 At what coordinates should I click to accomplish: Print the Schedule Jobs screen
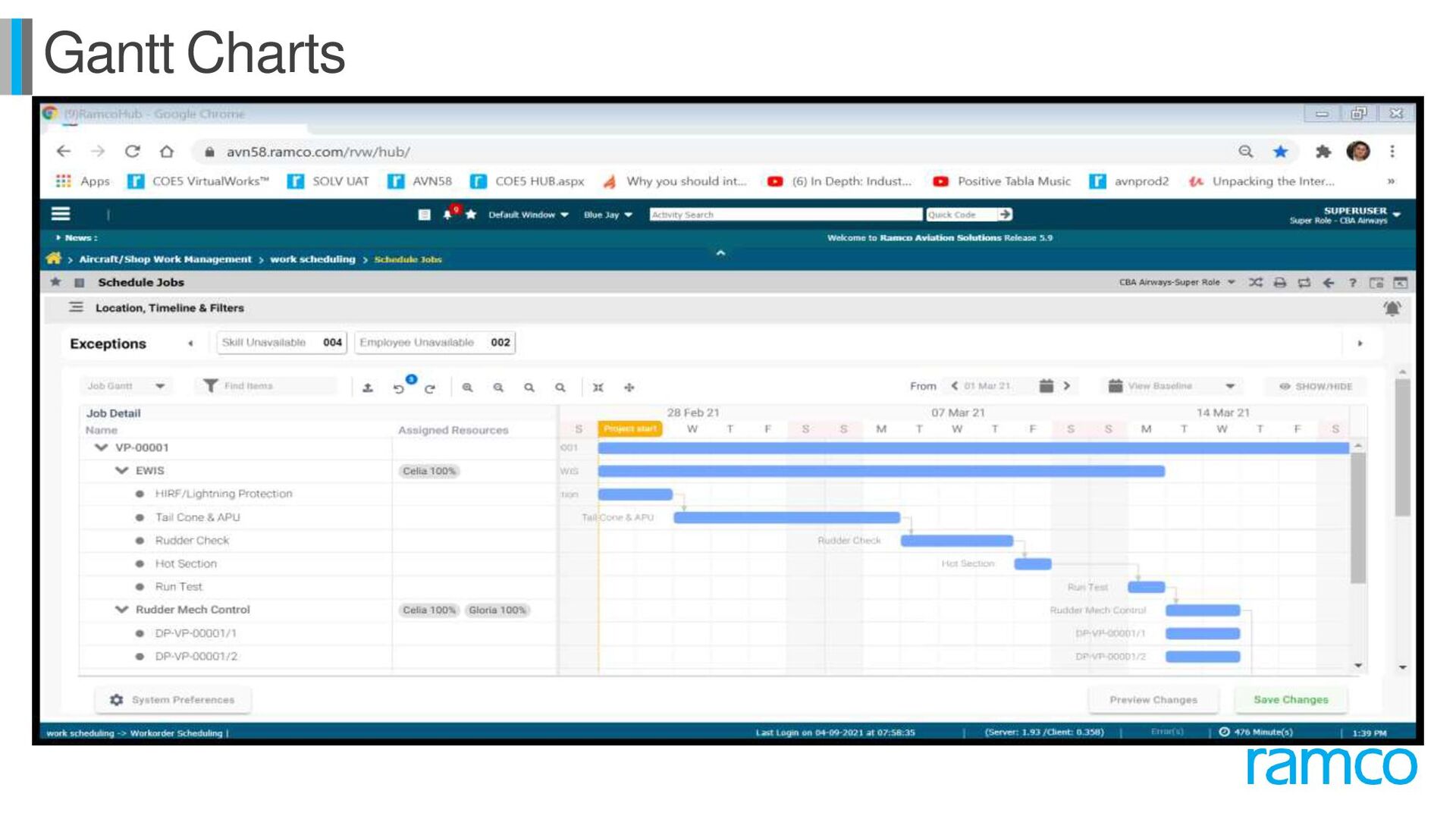click(1280, 282)
